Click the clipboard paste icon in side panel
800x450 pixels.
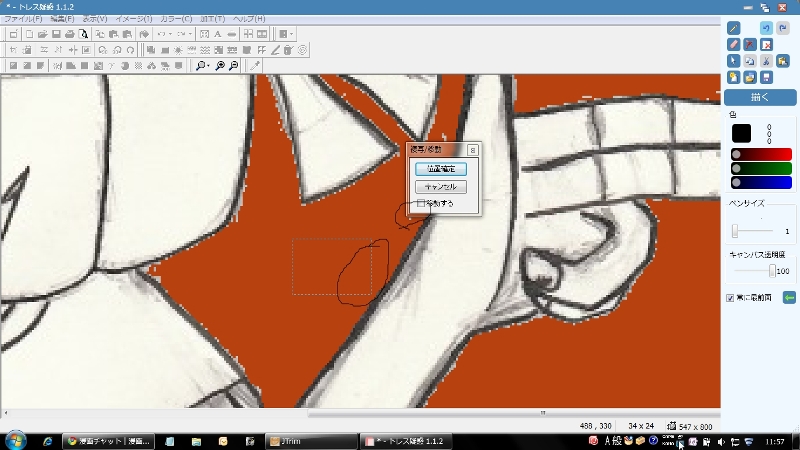(783, 61)
